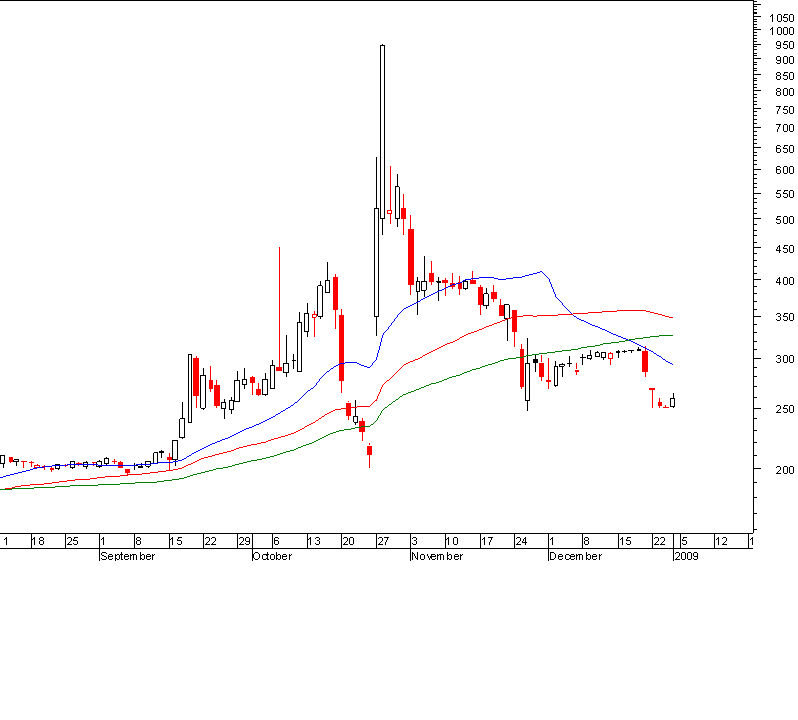Image resolution: width=798 pixels, height=720 pixels.
Task: Click the 1000 price axis label
Action: coord(781,32)
